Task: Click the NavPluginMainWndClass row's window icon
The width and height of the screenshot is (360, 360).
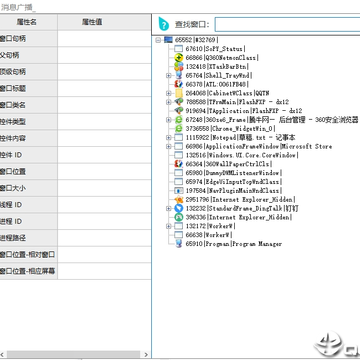Action: pos(179,191)
